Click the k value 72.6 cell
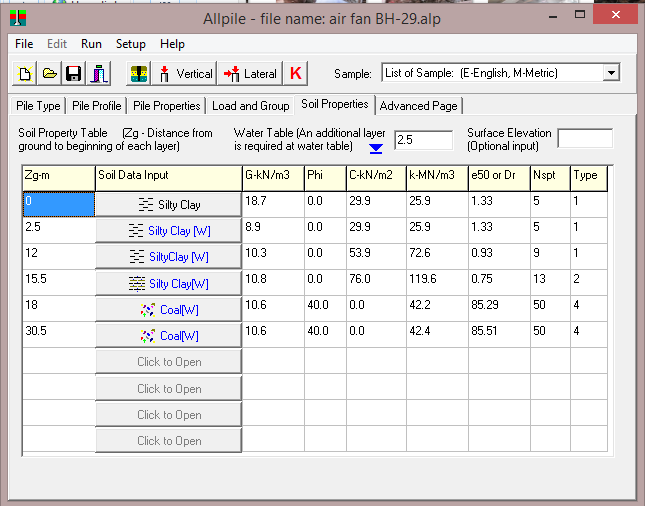 [x=437, y=257]
